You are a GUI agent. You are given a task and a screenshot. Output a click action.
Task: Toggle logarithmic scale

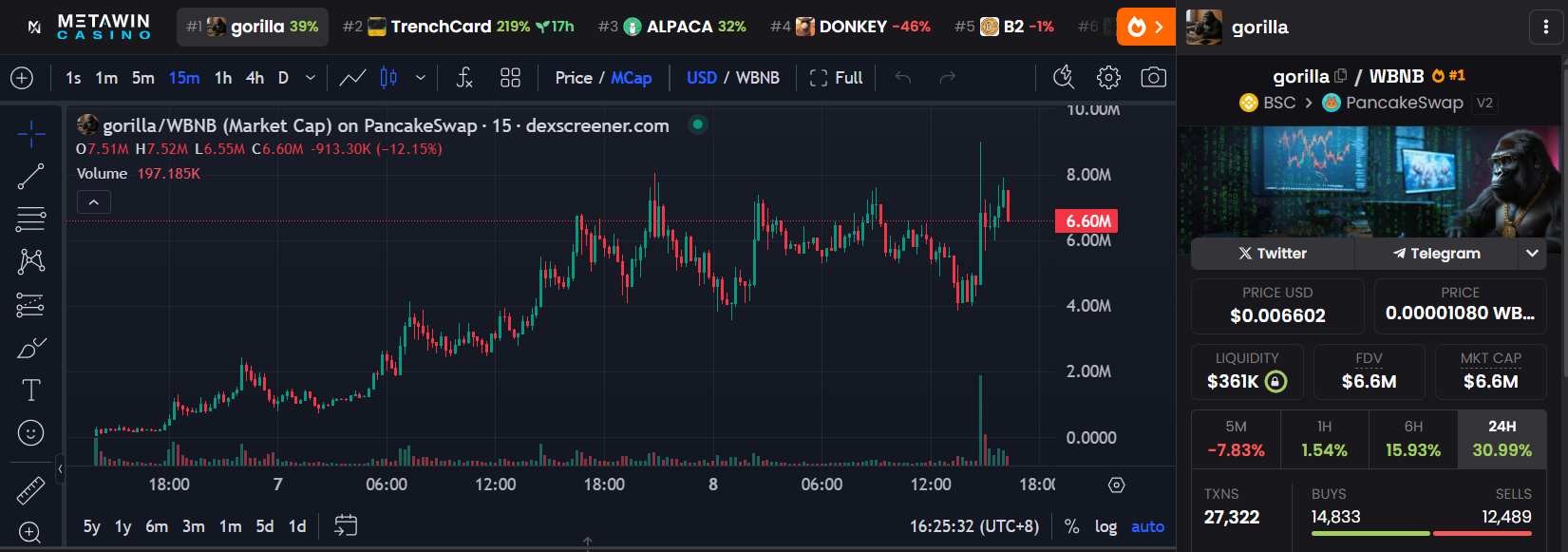pos(1105,526)
